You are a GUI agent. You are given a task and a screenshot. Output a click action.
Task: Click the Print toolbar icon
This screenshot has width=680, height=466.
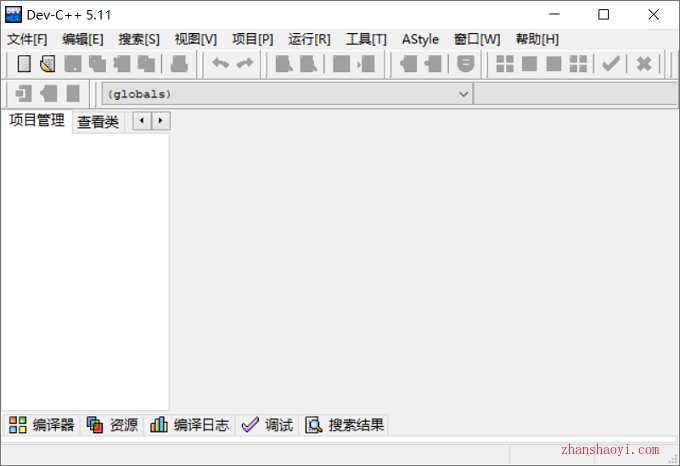(x=179, y=64)
